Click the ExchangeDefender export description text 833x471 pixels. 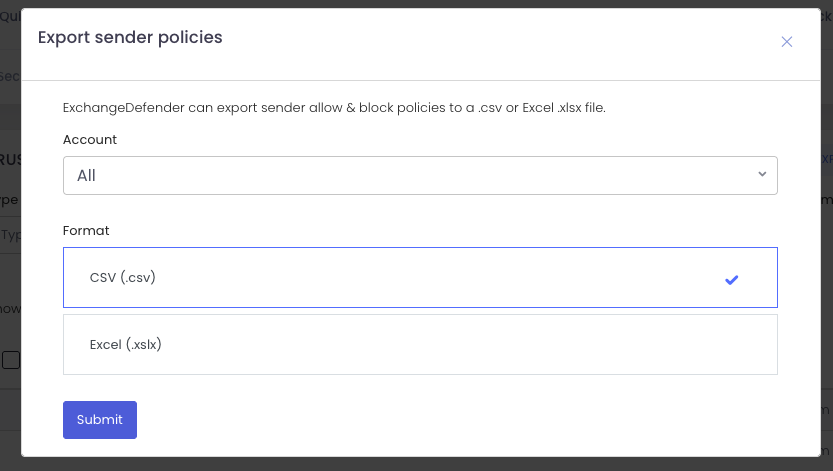[334, 107]
